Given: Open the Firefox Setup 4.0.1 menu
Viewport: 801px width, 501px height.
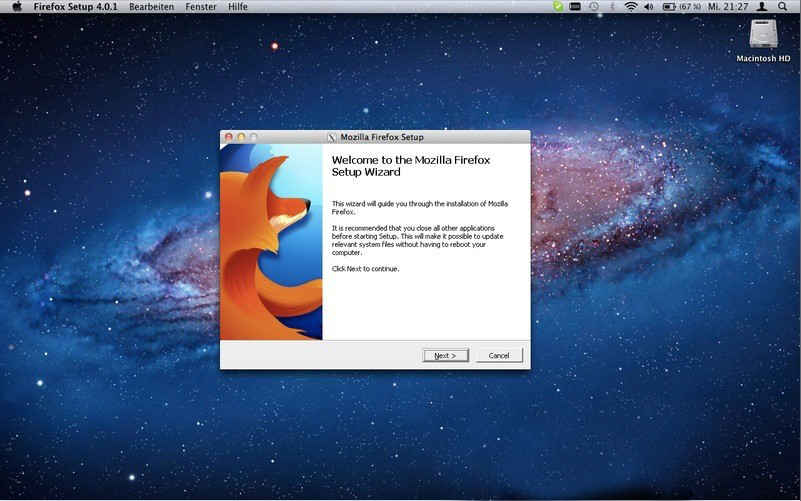Looking at the screenshot, I should (x=76, y=7).
